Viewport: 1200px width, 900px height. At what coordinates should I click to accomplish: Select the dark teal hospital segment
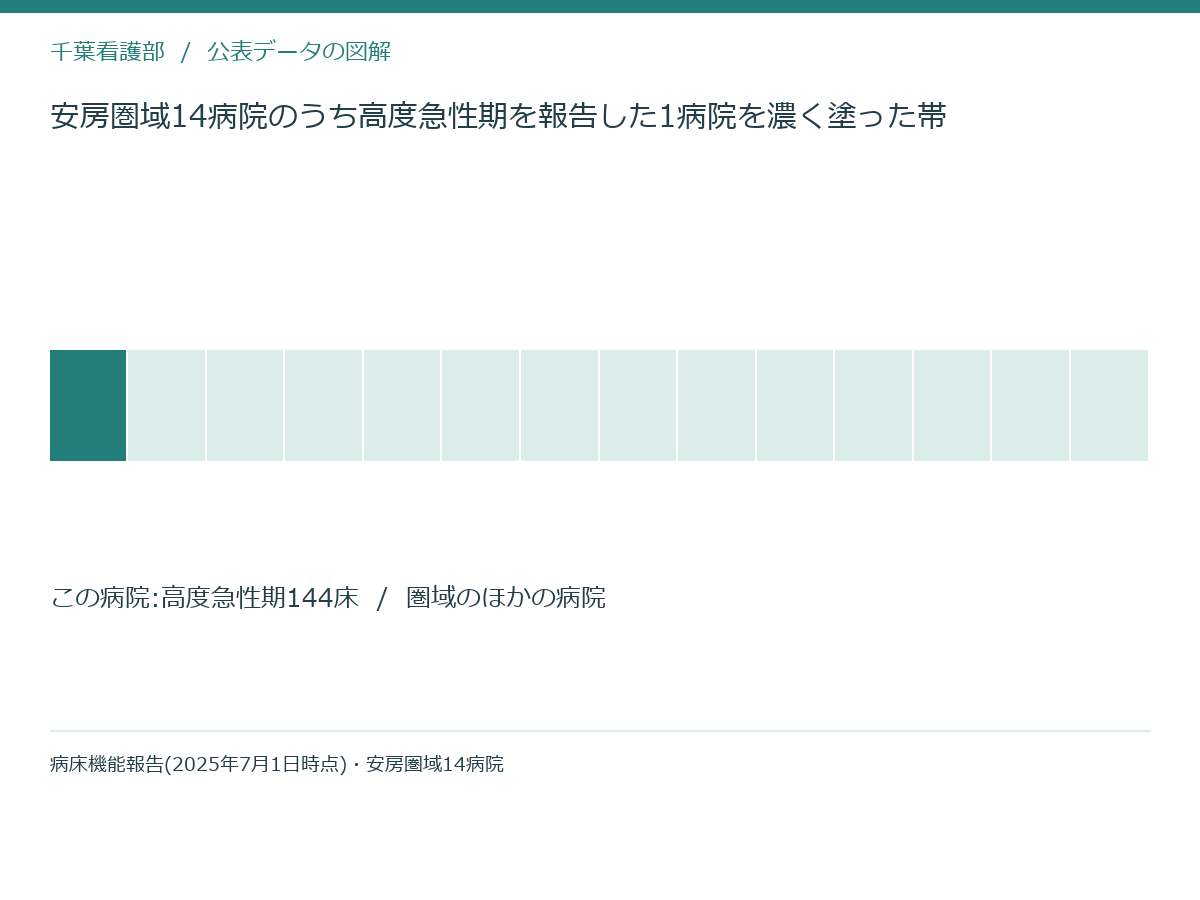(x=88, y=405)
